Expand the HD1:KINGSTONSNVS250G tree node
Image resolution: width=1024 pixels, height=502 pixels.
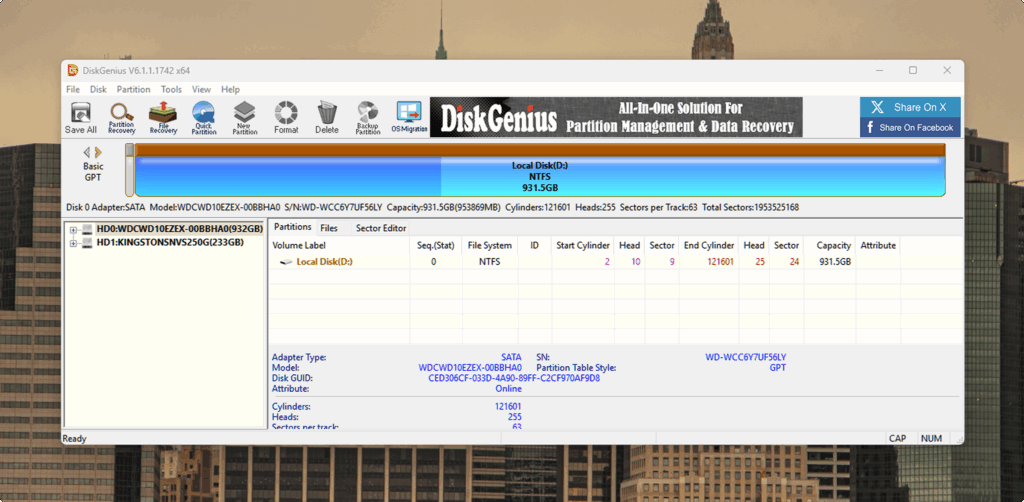[x=73, y=243]
